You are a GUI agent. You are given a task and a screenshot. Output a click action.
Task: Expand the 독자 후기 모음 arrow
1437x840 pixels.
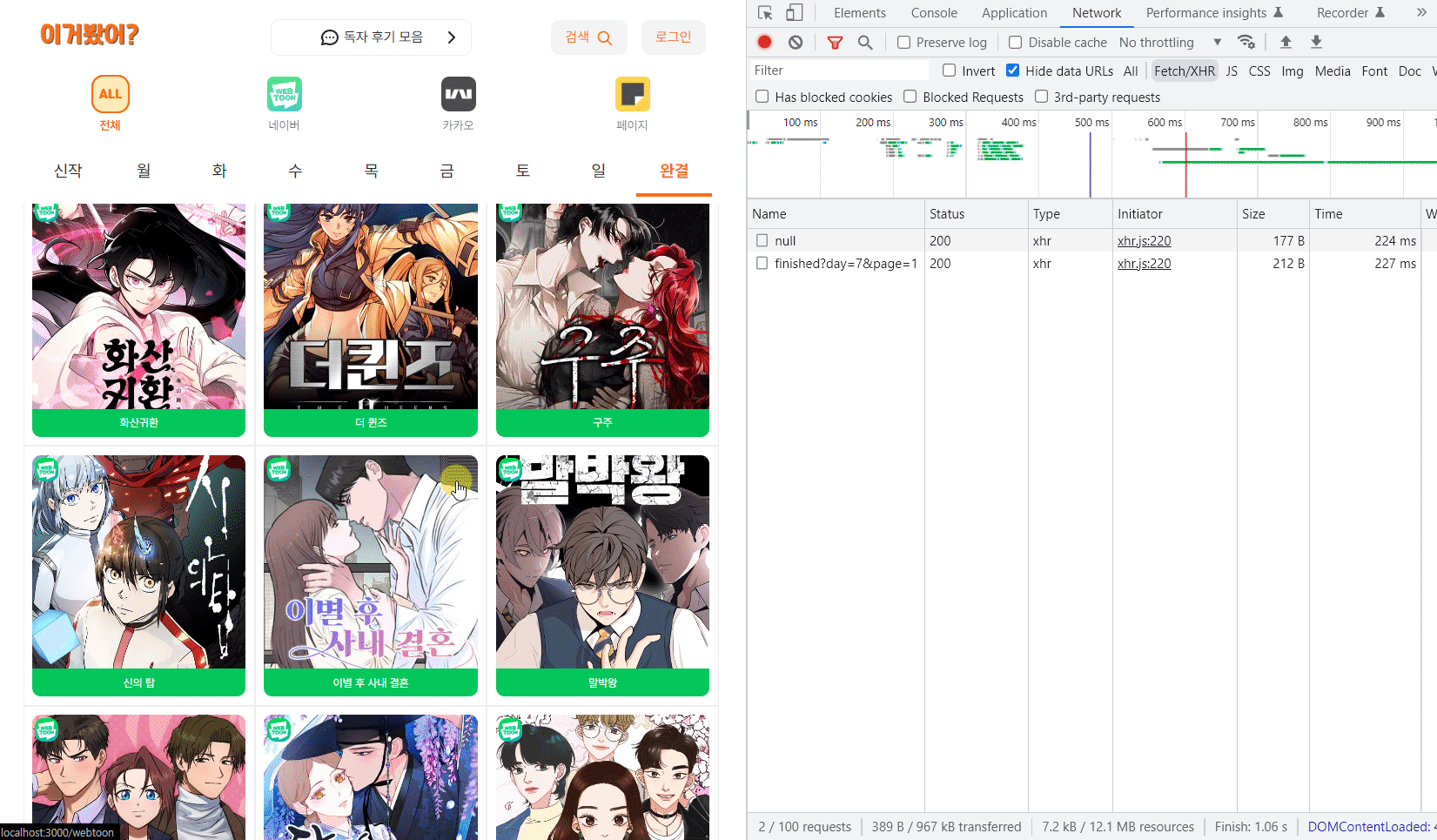(451, 37)
